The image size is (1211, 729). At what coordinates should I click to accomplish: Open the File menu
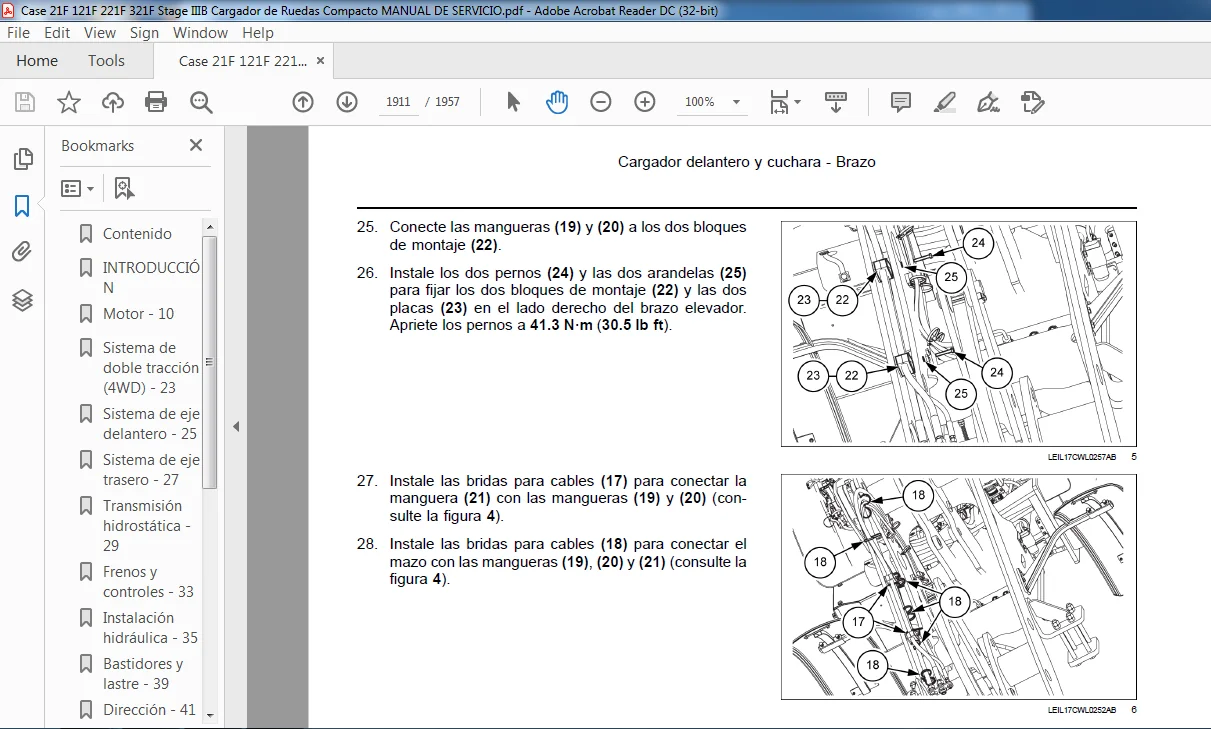19,32
